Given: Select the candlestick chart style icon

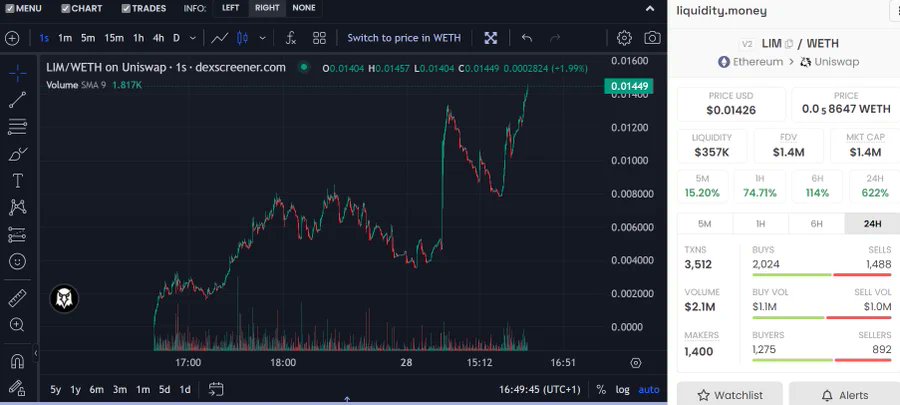Looking at the screenshot, I should tap(242, 38).
